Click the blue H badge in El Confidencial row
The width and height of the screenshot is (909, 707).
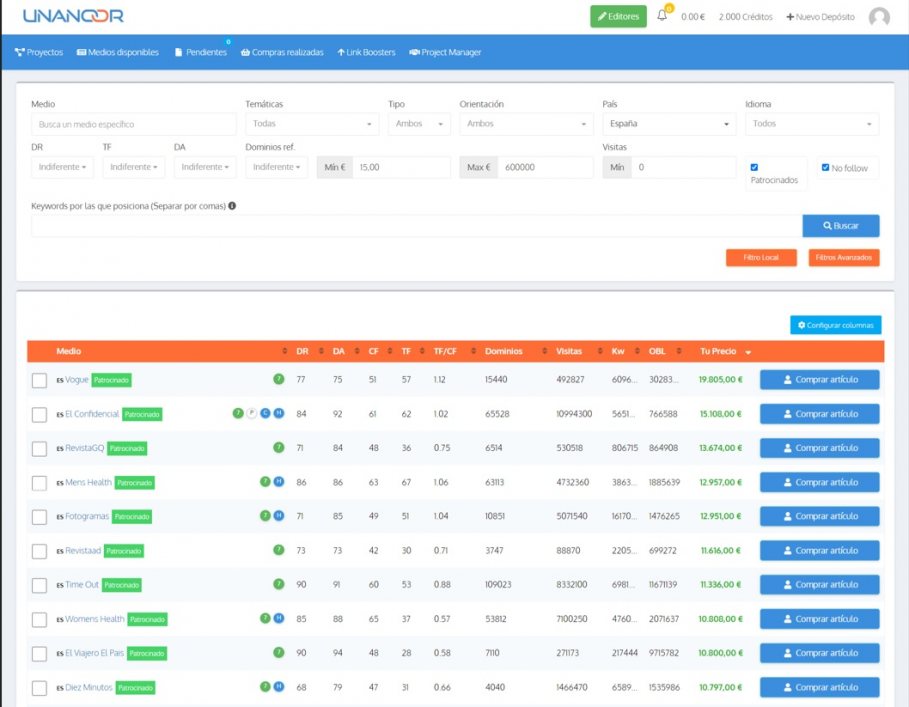point(279,413)
